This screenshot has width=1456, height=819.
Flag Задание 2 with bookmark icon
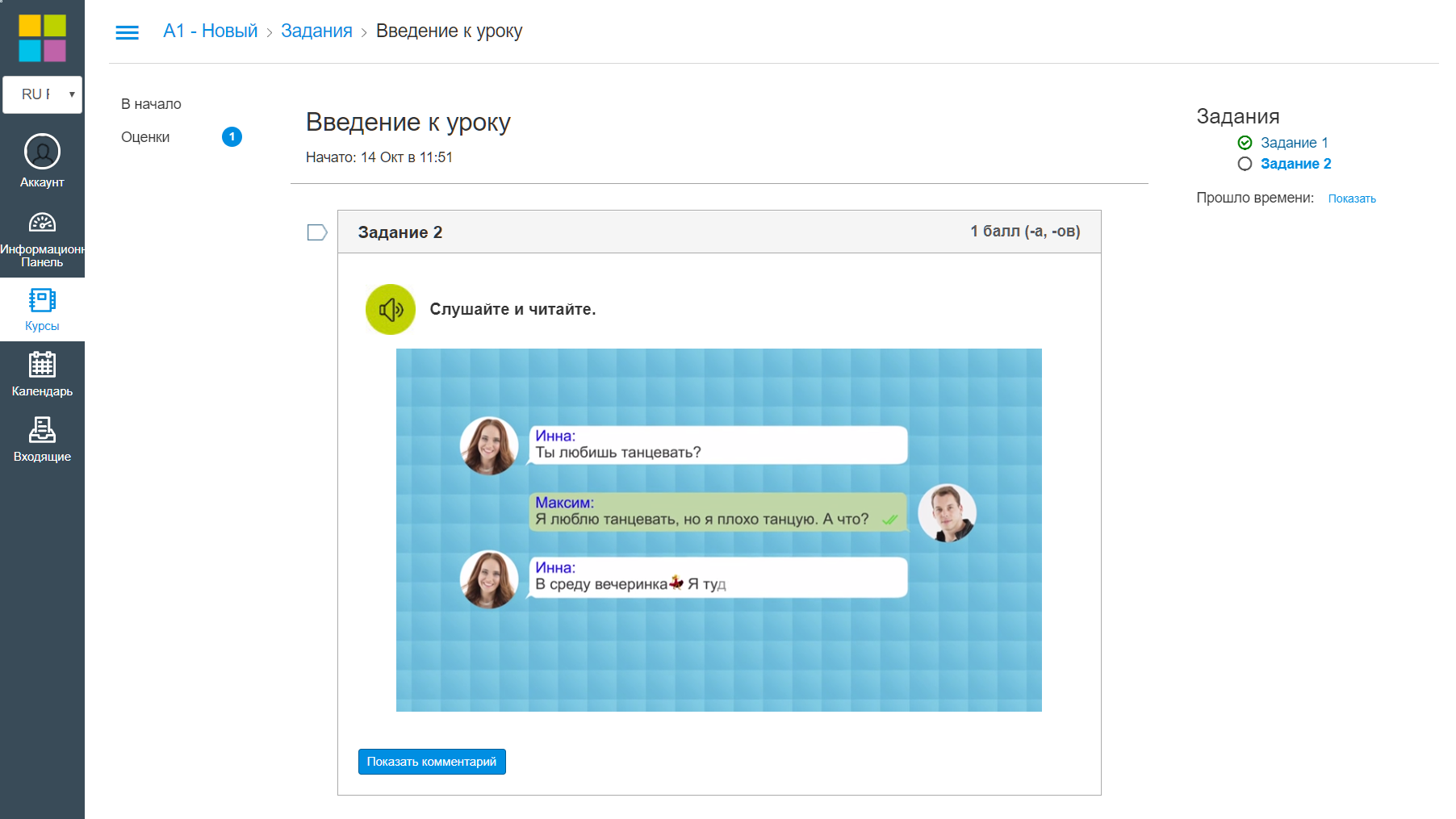(x=317, y=232)
